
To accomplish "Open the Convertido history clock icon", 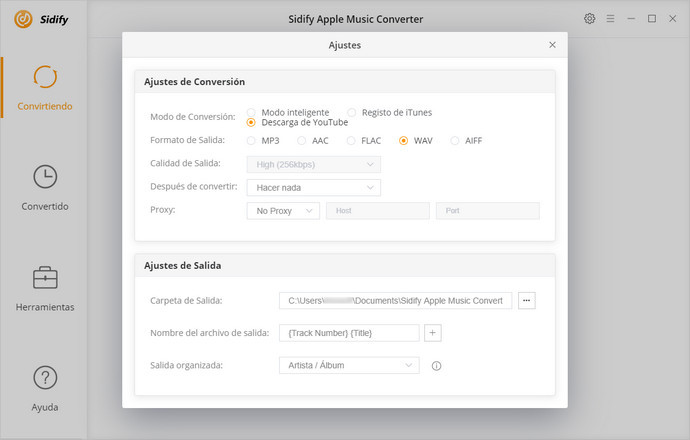I will 45,177.
